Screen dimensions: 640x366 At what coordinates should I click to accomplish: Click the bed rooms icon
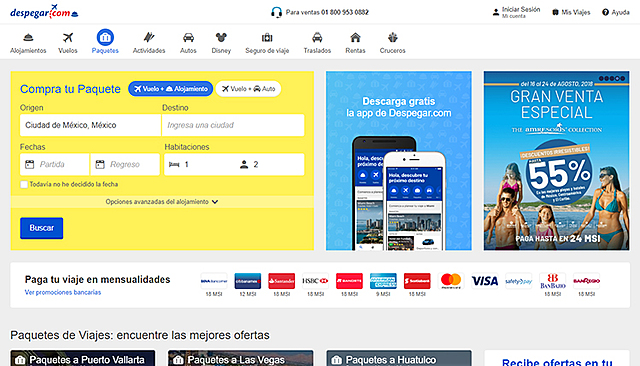click(x=174, y=164)
